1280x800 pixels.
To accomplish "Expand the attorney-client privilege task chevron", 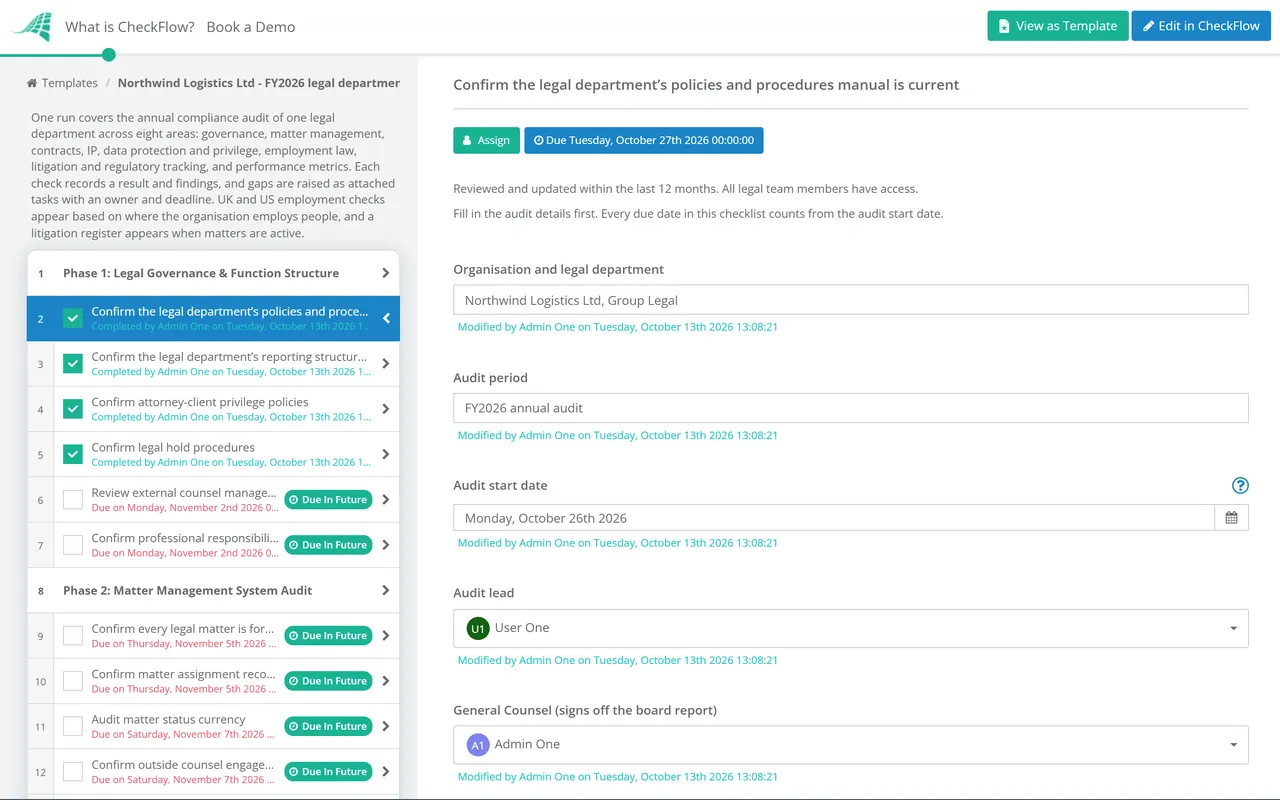I will coord(386,409).
